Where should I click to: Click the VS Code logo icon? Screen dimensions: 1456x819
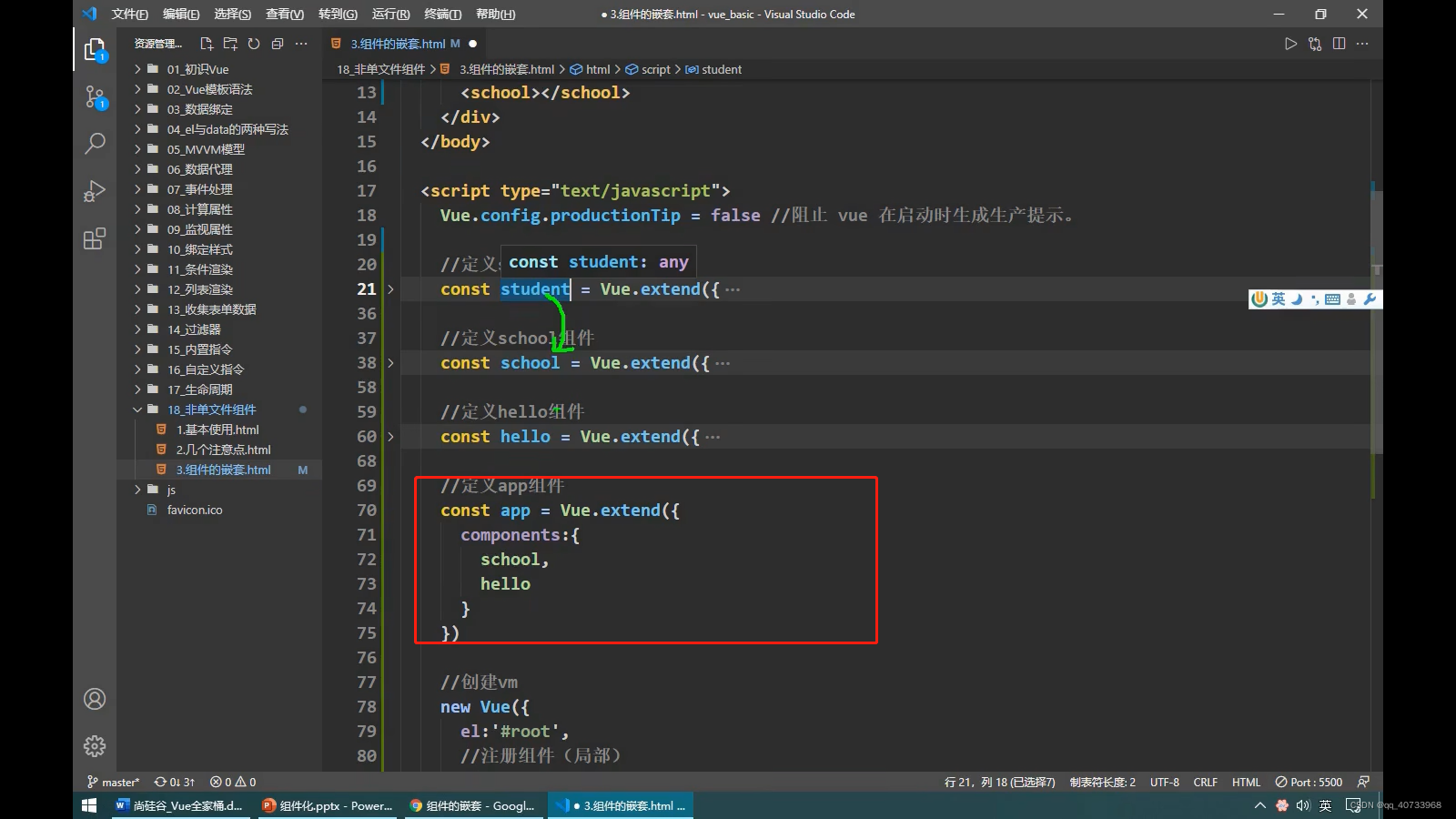[x=89, y=14]
